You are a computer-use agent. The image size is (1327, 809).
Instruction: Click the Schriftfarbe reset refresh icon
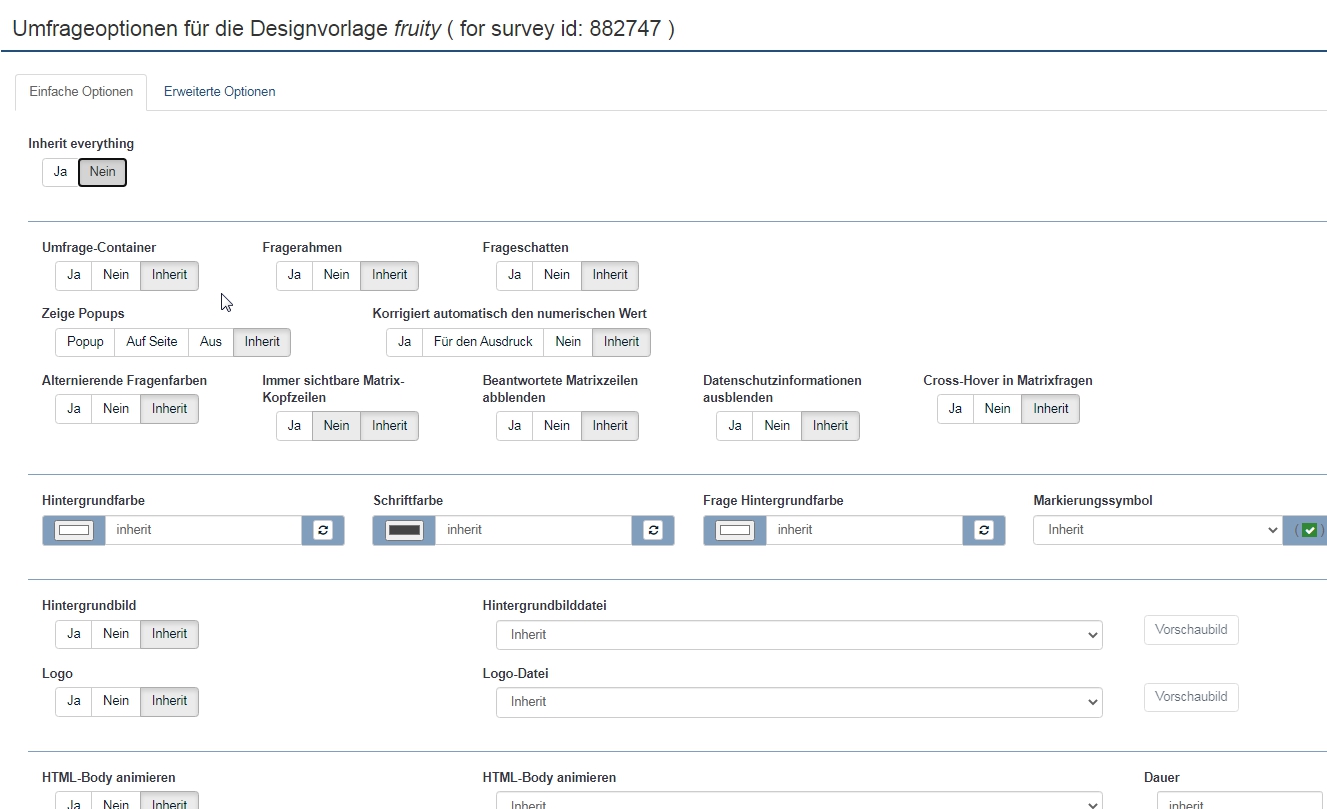pos(653,530)
